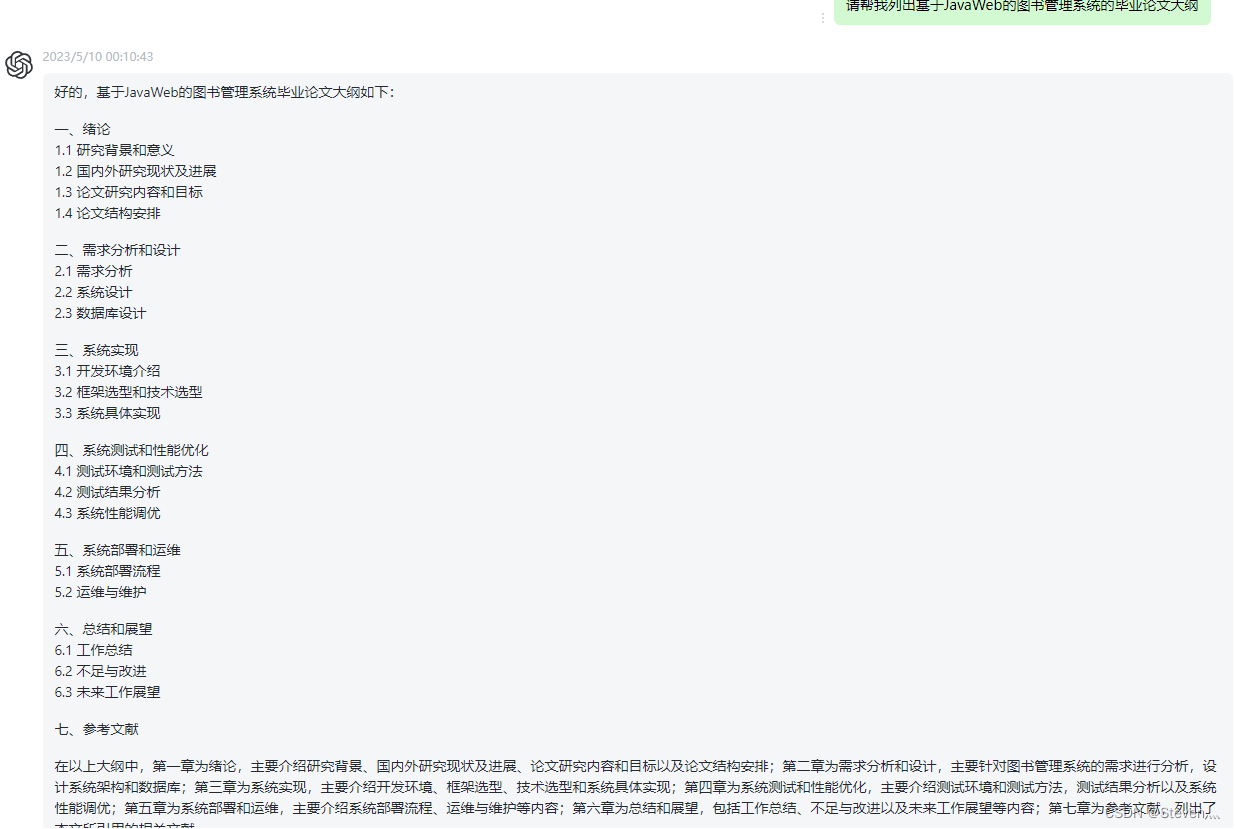
Task: Click the line 5.2 运维与维护
Action: point(101,592)
